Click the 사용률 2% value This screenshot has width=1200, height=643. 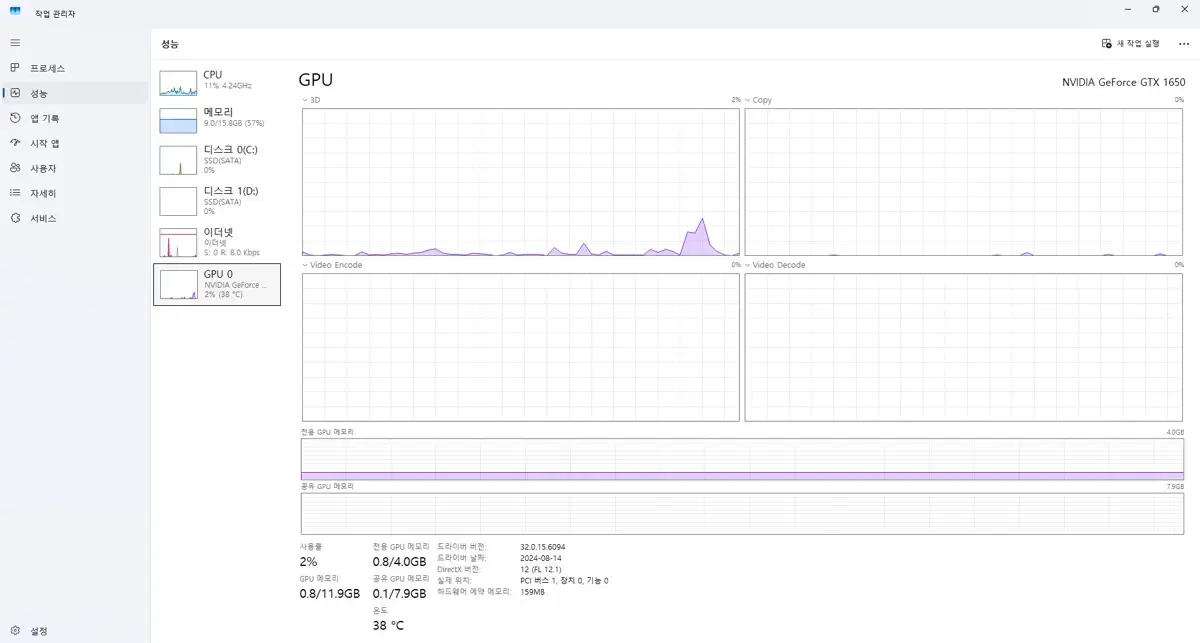click(308, 562)
